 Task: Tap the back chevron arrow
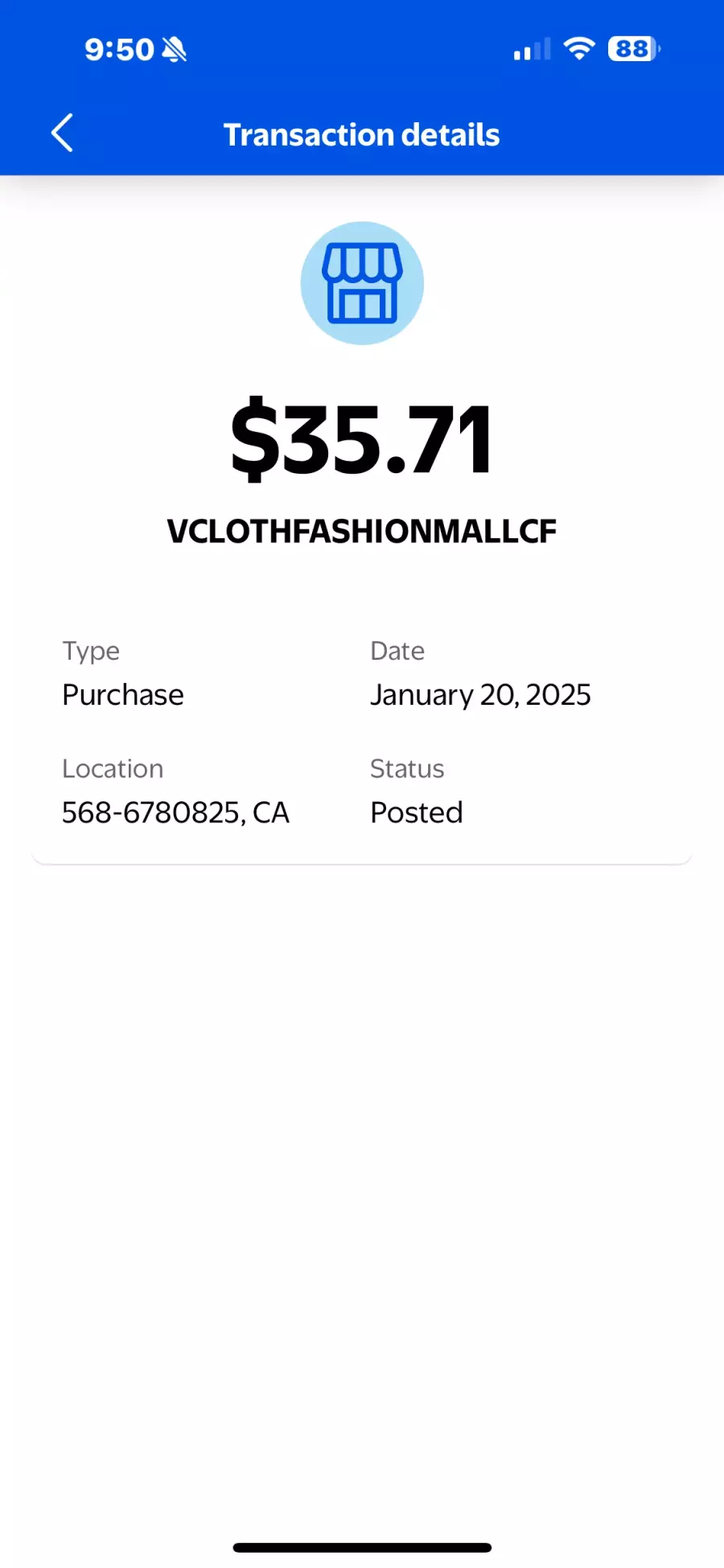(62, 133)
